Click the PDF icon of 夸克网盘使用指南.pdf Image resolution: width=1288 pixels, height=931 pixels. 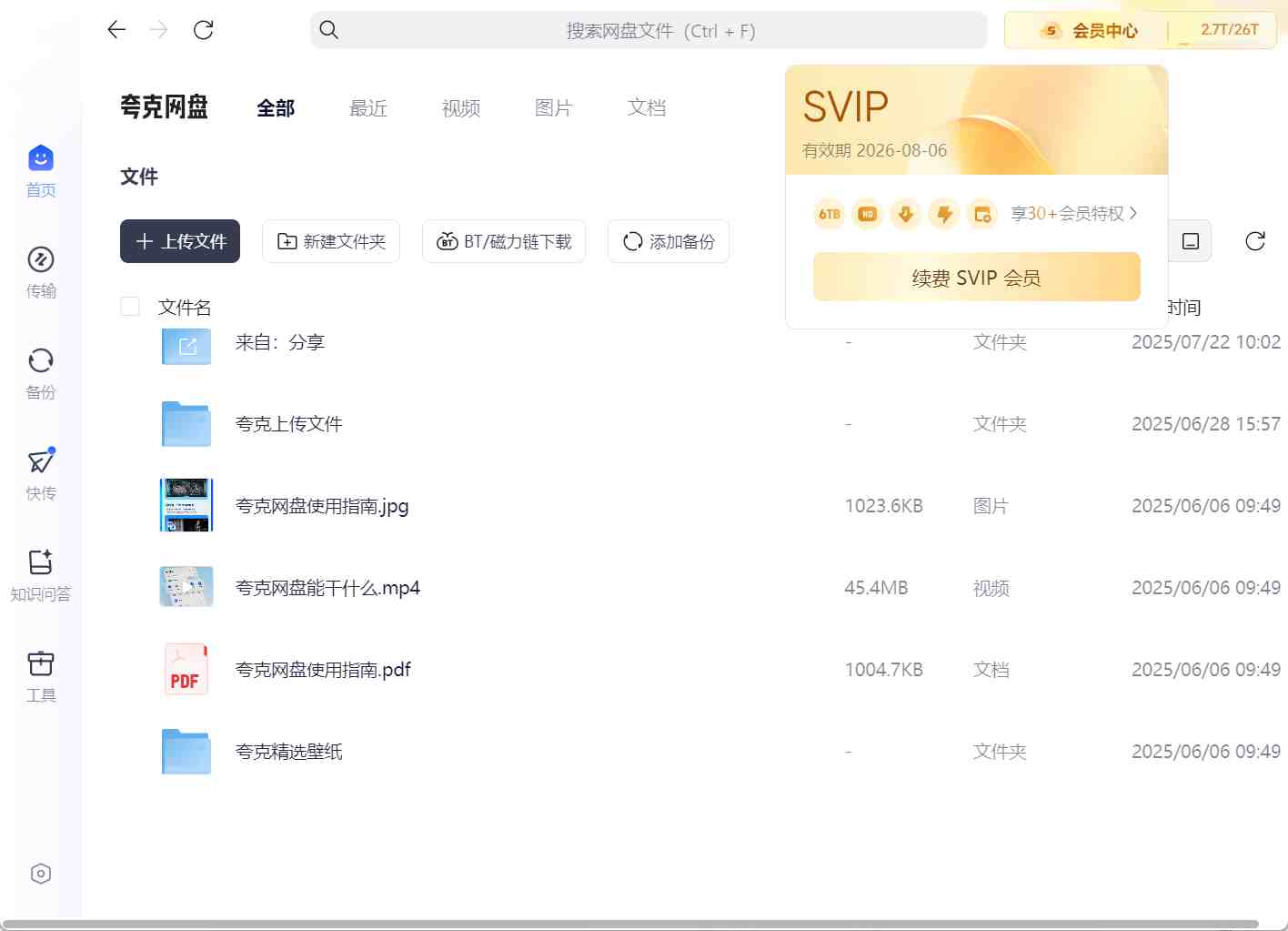(186, 669)
